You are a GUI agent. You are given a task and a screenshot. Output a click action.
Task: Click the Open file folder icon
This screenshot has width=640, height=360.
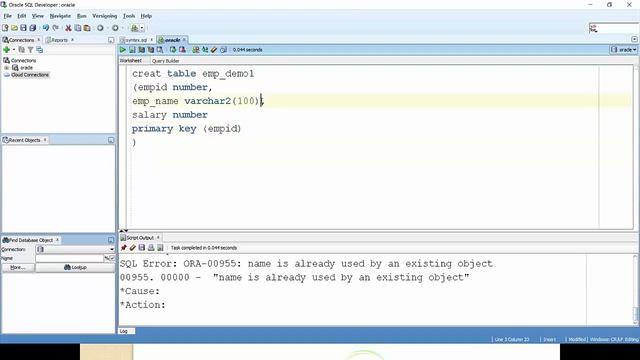[14, 28]
